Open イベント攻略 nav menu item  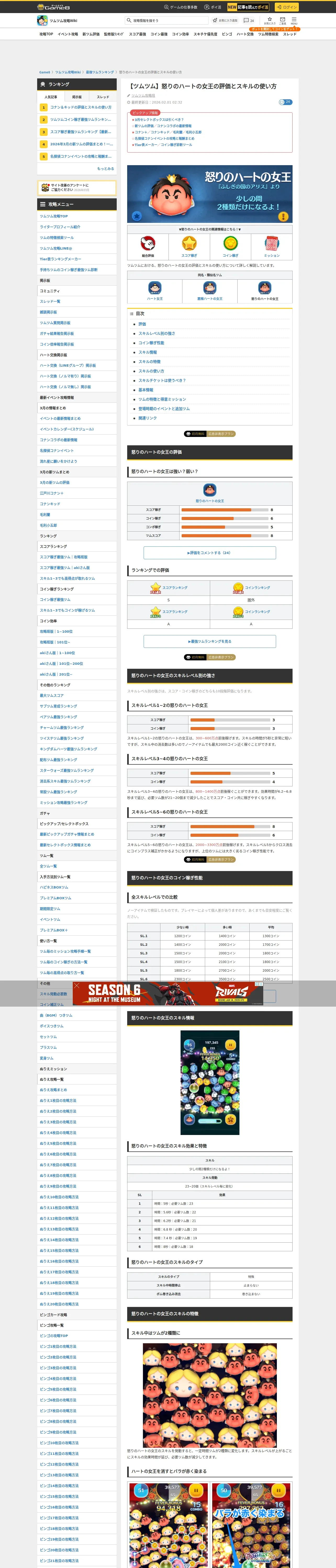click(68, 34)
